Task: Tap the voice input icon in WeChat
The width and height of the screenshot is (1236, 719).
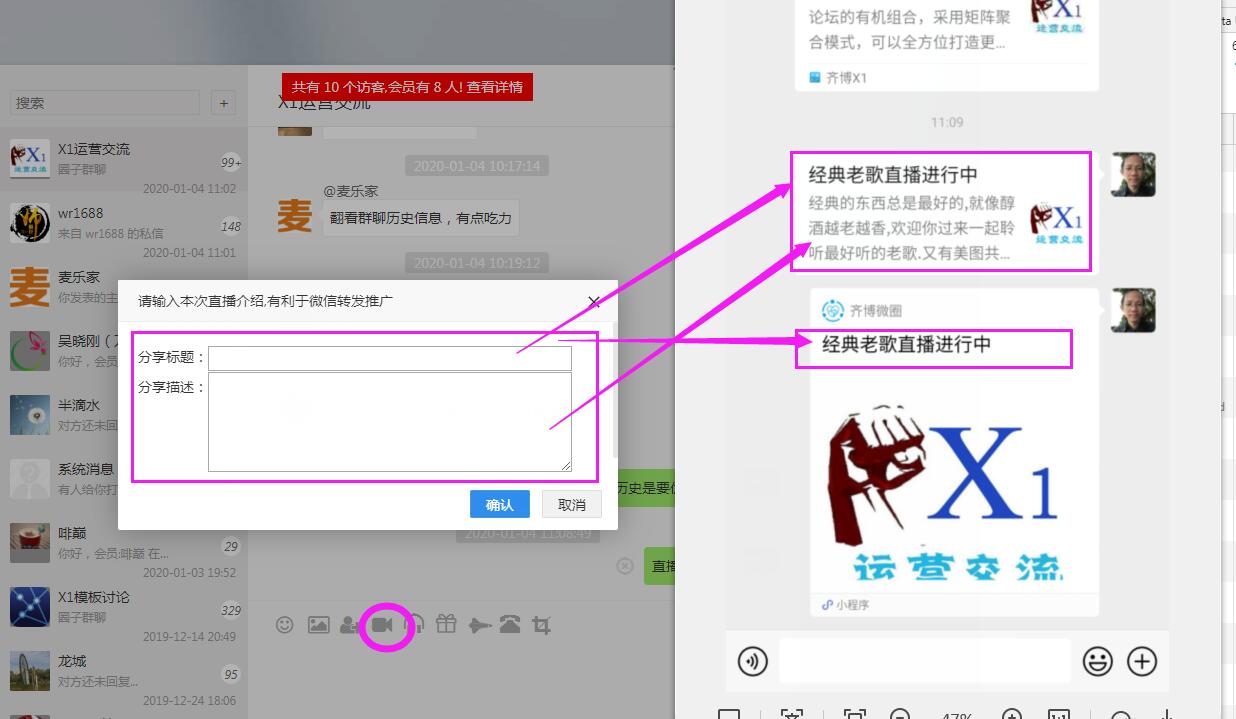Action: point(753,661)
